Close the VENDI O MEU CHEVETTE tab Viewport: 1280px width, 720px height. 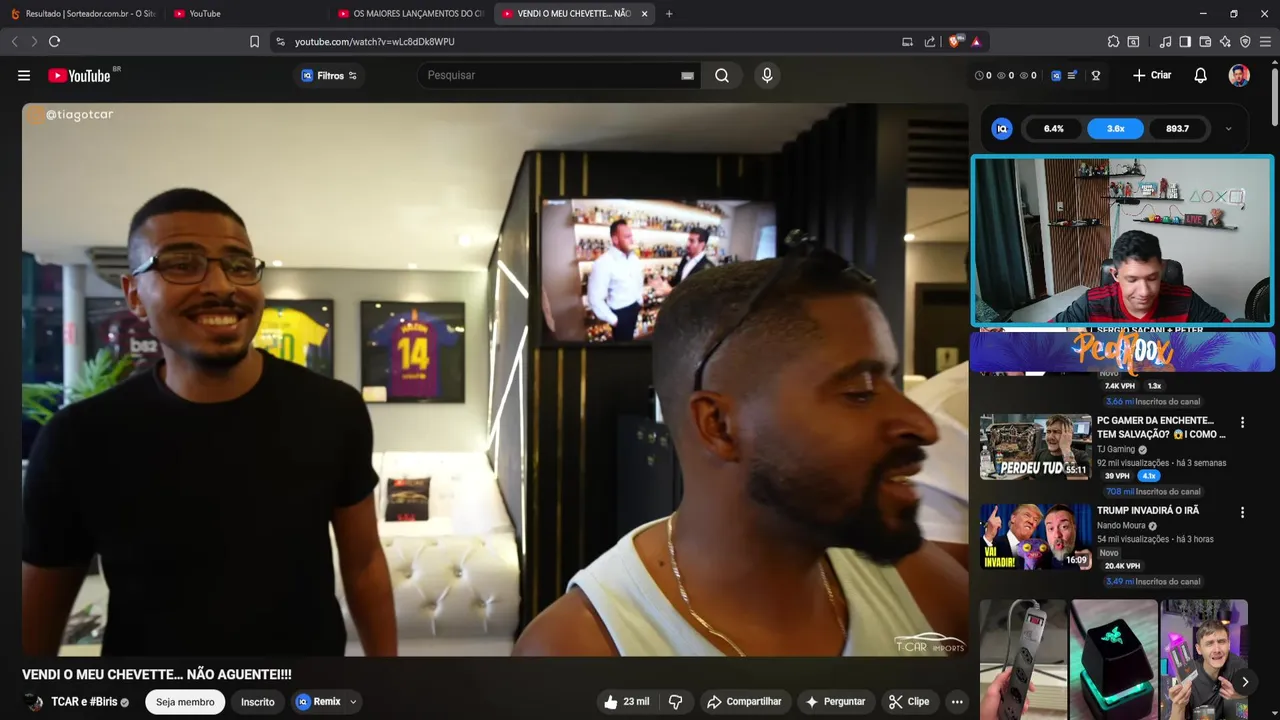tap(644, 13)
